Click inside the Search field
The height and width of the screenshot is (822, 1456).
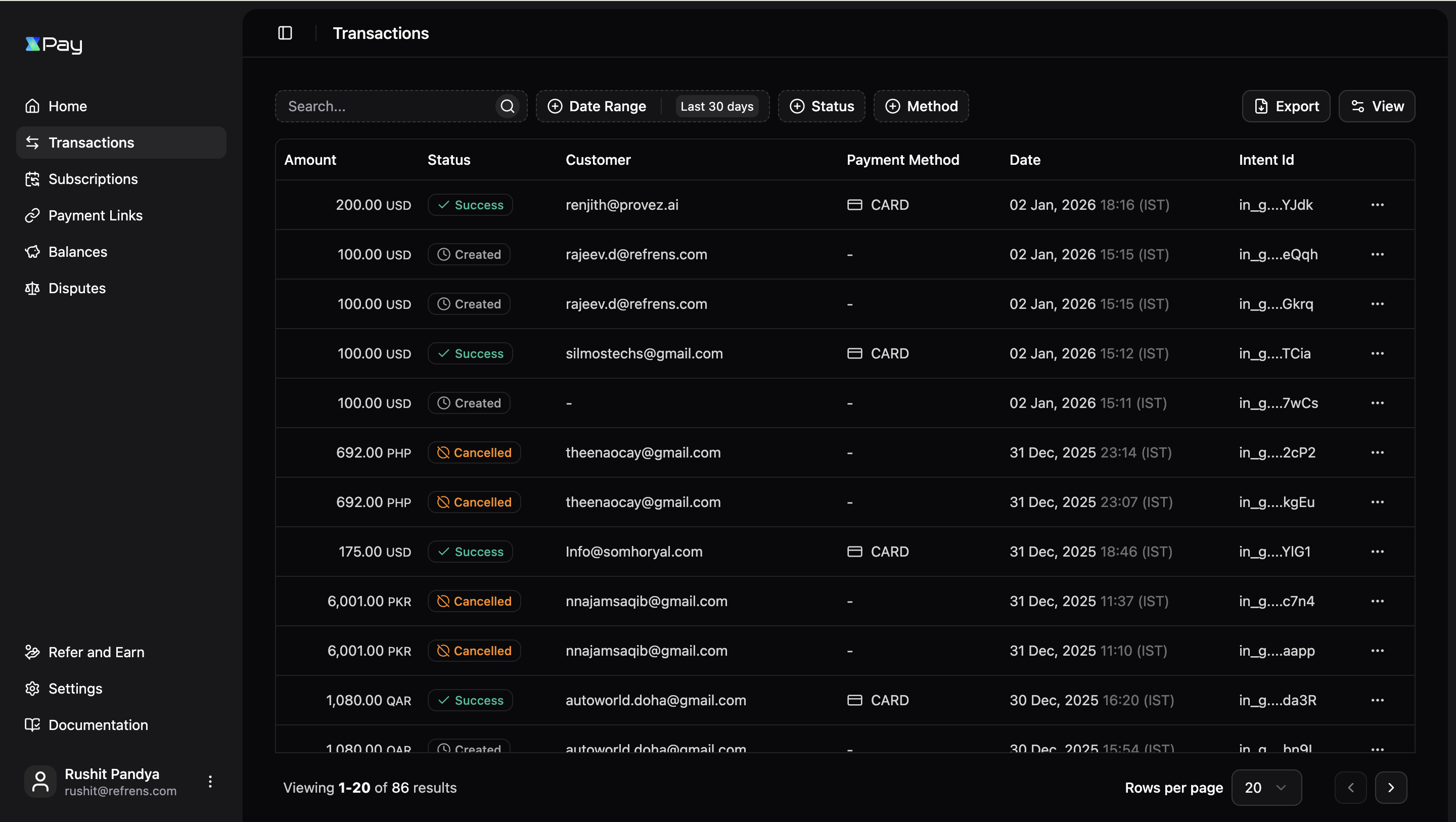[390, 106]
